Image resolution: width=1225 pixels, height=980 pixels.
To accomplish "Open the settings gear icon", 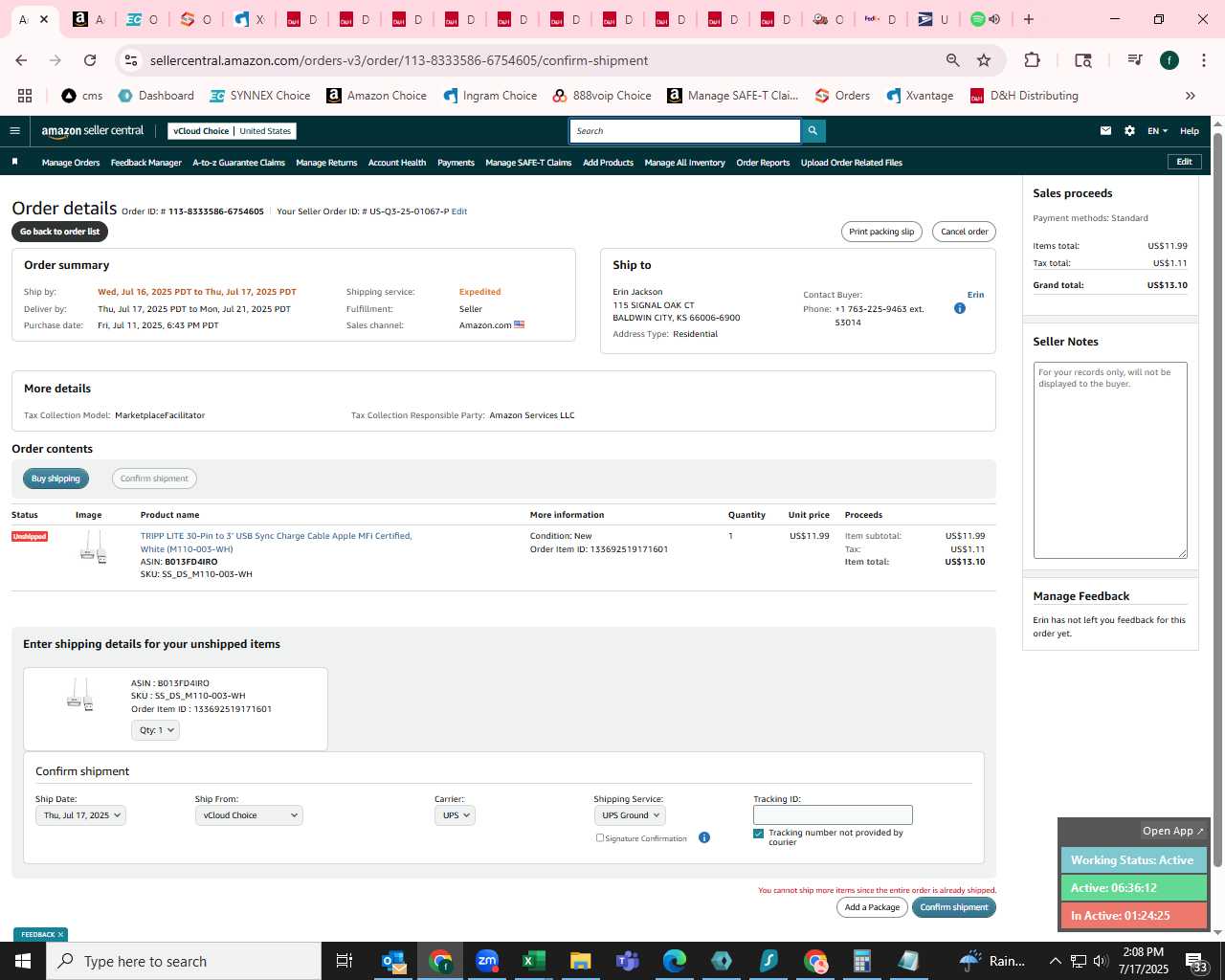I will tap(1129, 131).
